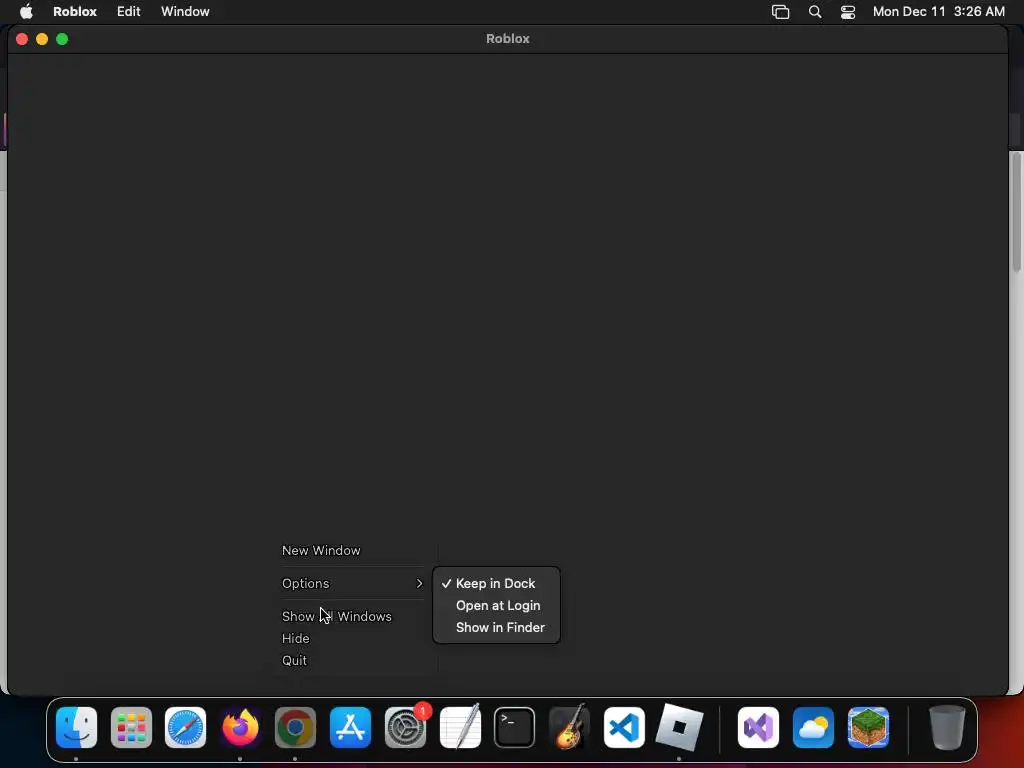Open Control Center in menu bar

pos(848,12)
